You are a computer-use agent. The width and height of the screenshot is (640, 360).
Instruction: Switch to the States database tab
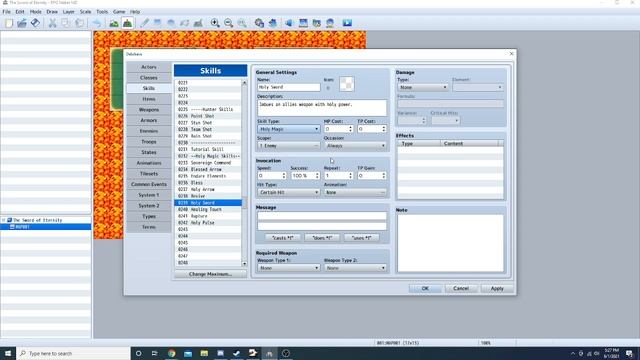pos(149,152)
